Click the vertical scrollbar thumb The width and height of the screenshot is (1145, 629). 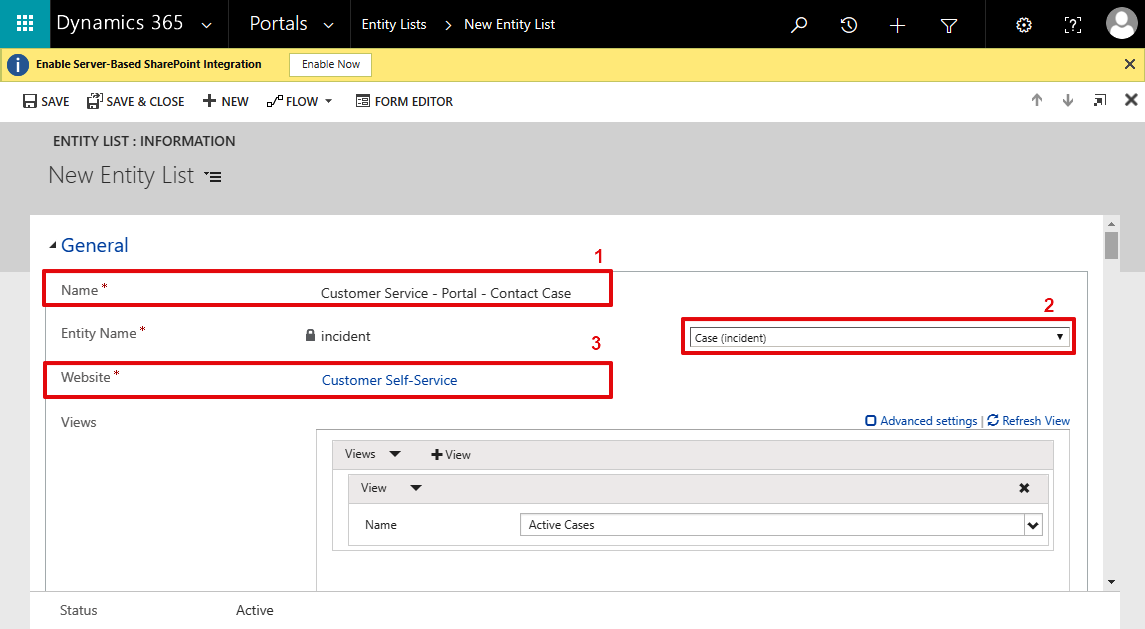[x=1111, y=245]
